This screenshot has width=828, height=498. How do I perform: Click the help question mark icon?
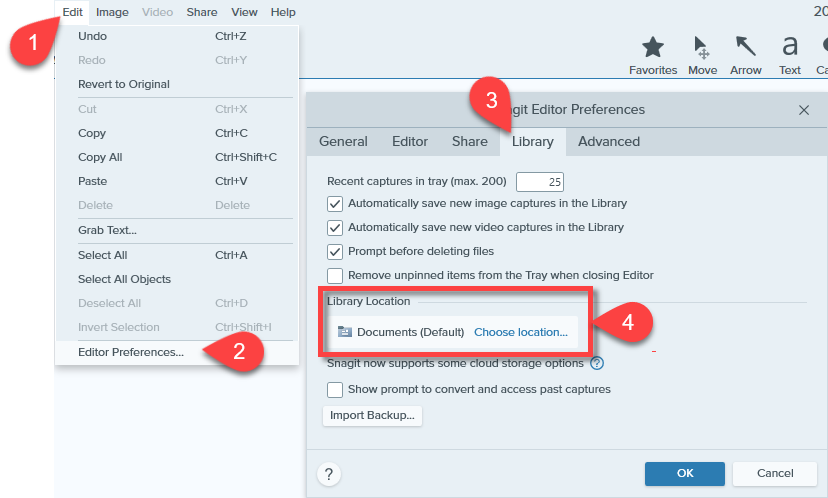pos(329,473)
